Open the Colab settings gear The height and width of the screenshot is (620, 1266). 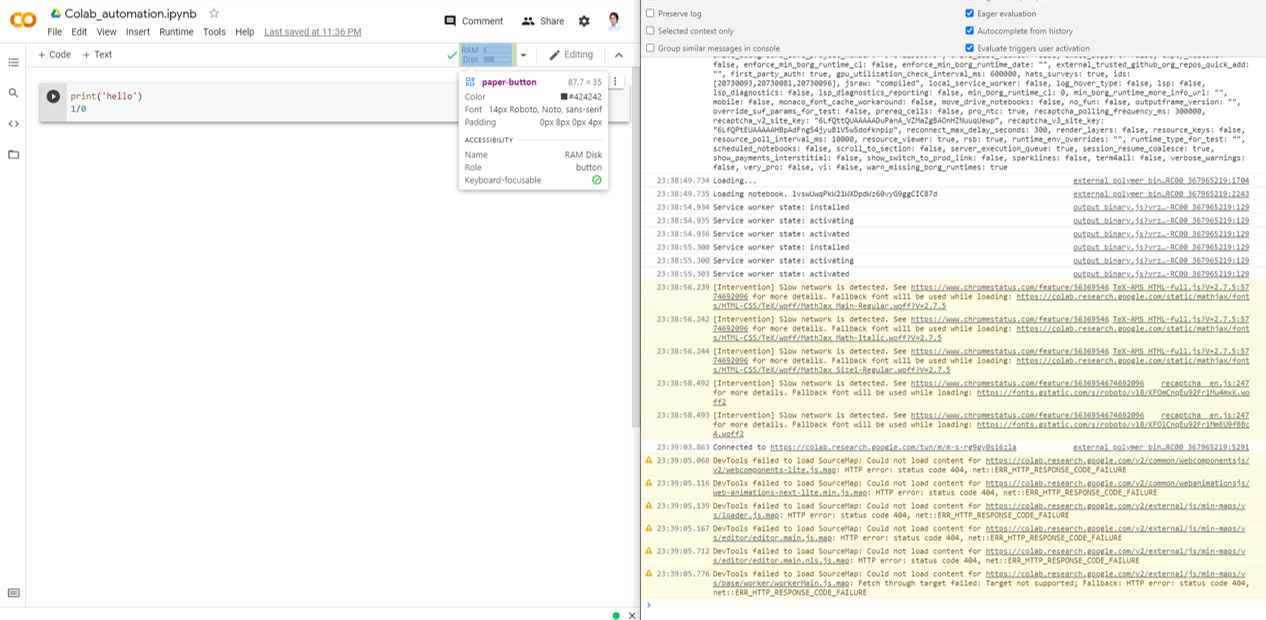pos(584,21)
